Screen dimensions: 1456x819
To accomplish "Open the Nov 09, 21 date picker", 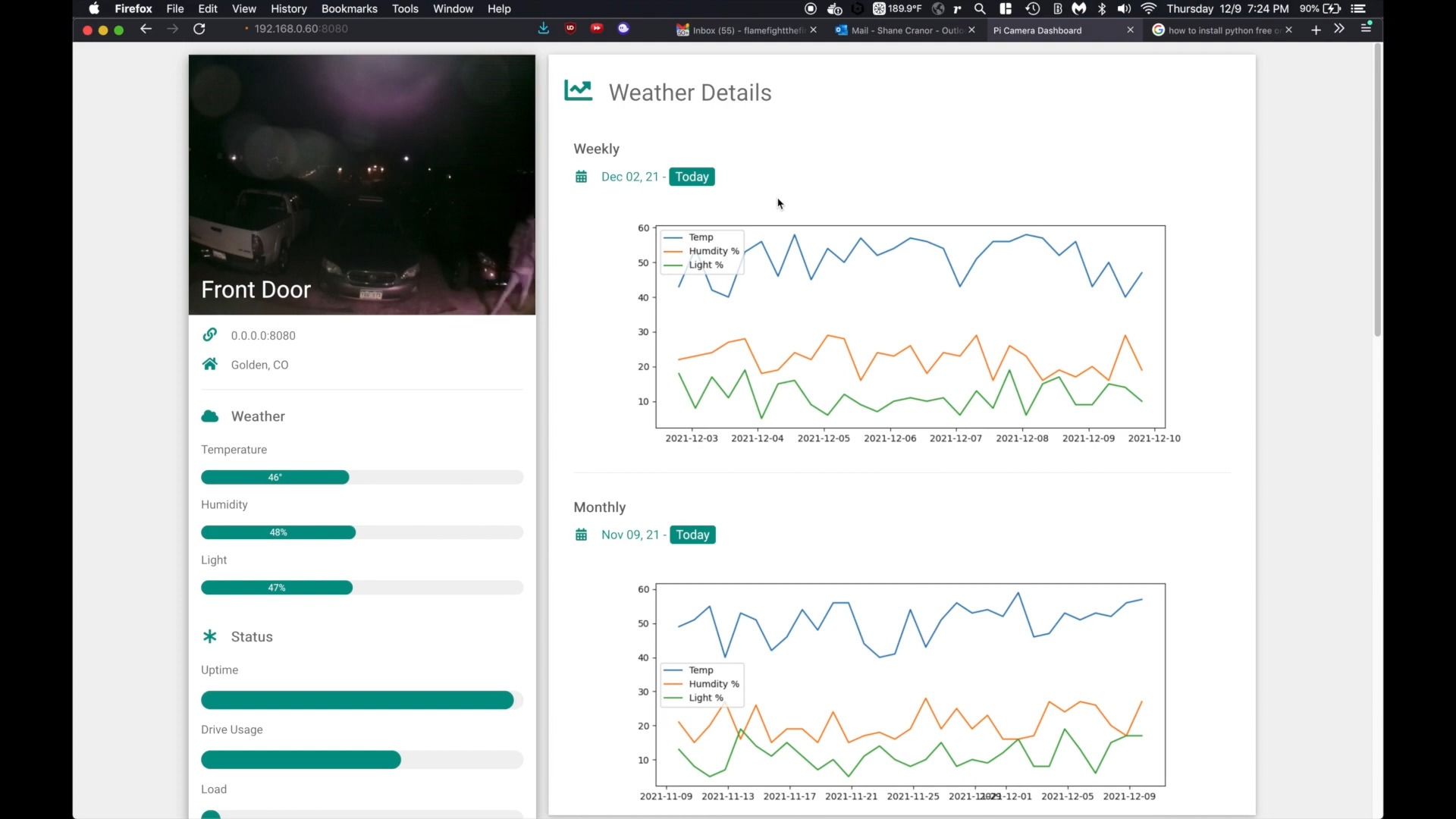I will point(629,535).
